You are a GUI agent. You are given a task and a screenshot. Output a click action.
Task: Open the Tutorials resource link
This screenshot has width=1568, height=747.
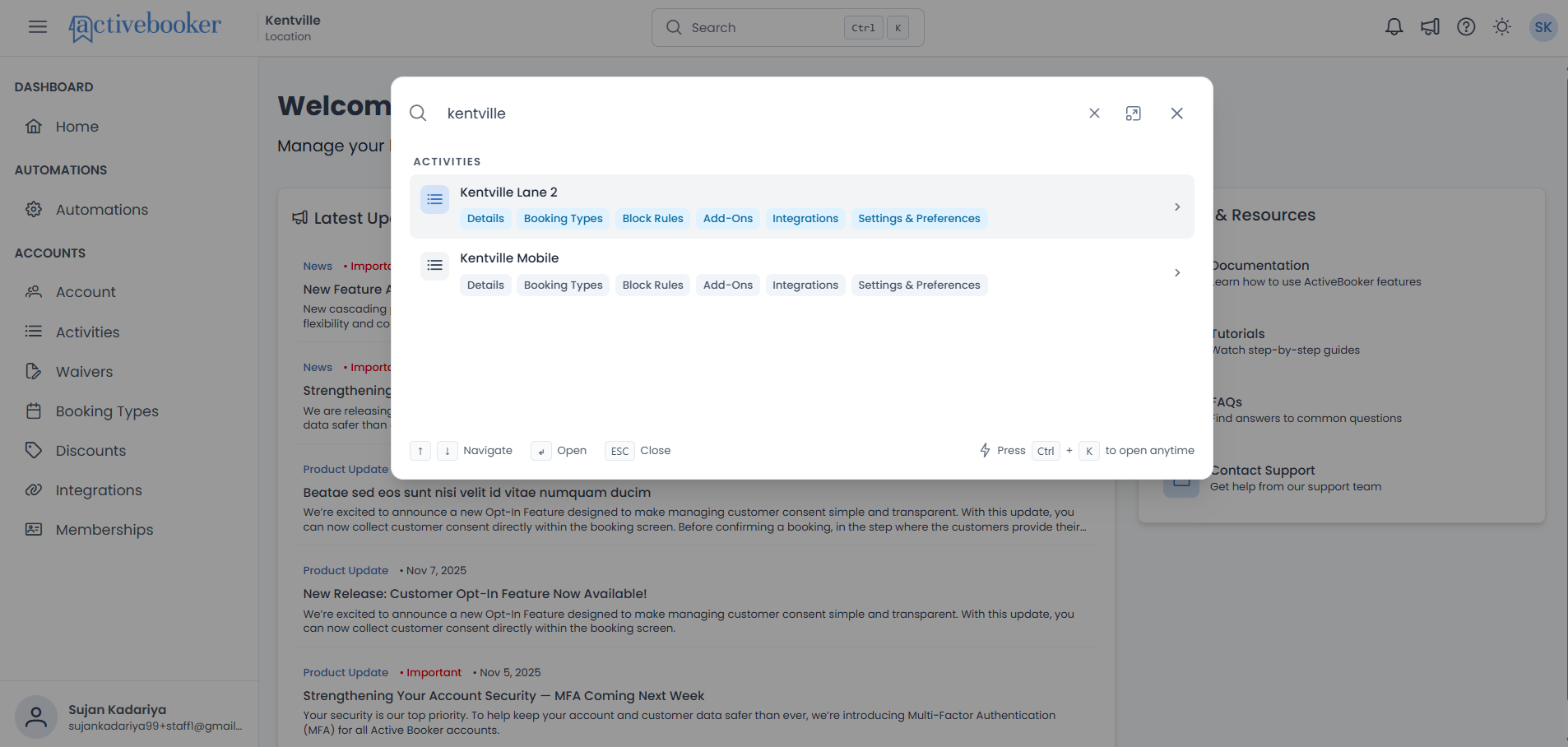point(1237,334)
